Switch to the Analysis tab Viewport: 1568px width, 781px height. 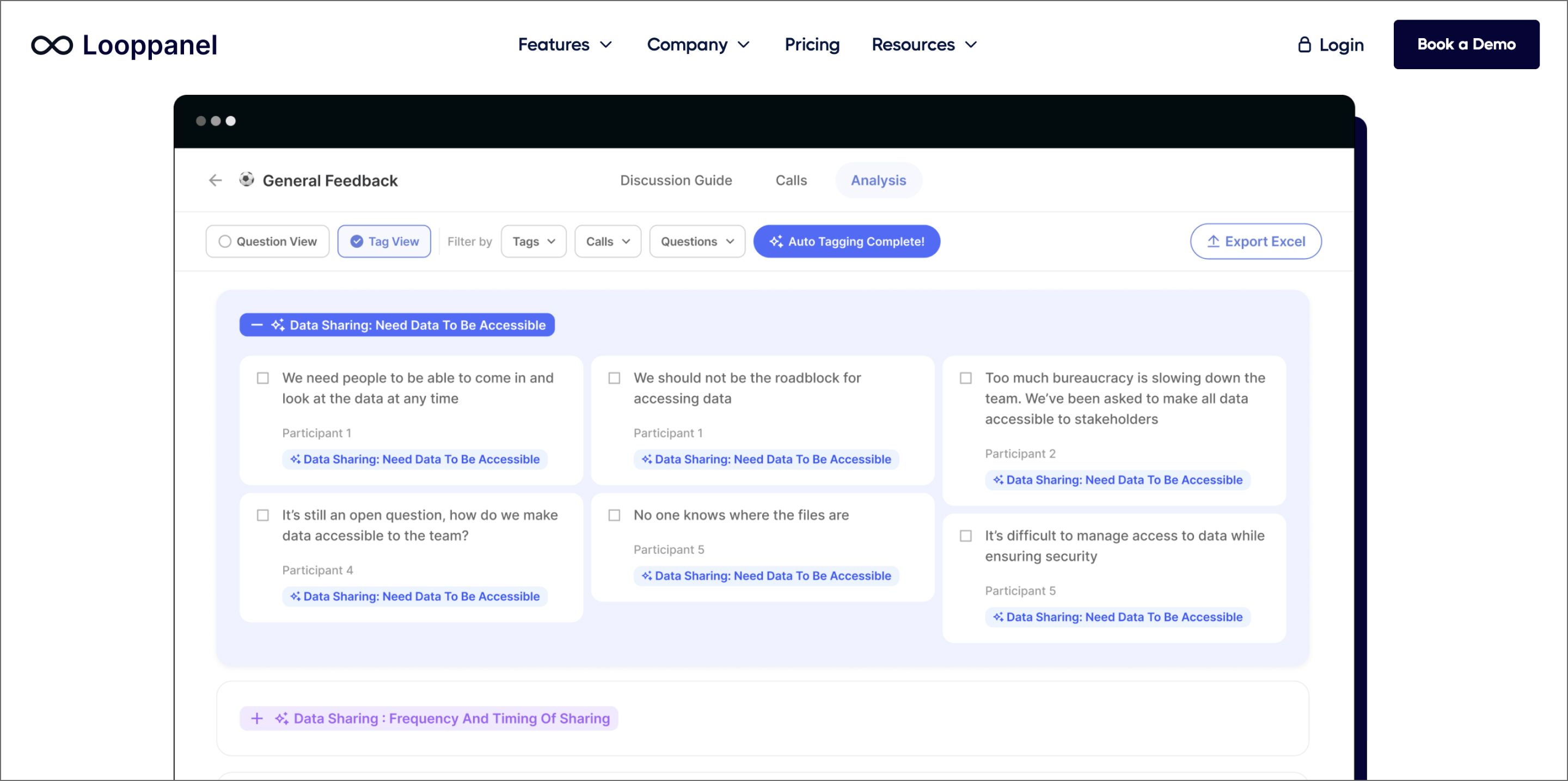878,180
